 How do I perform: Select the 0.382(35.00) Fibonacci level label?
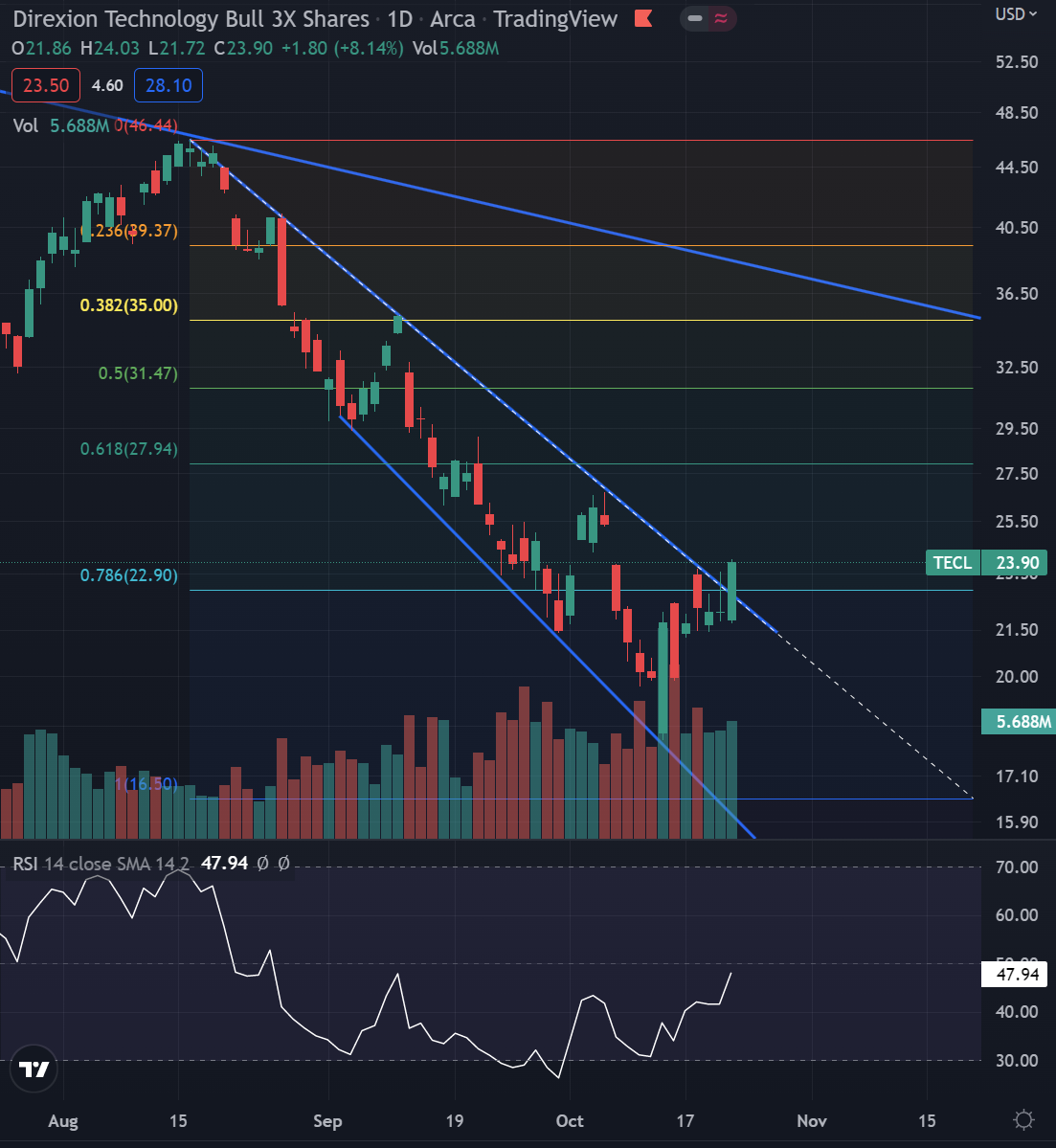[129, 305]
